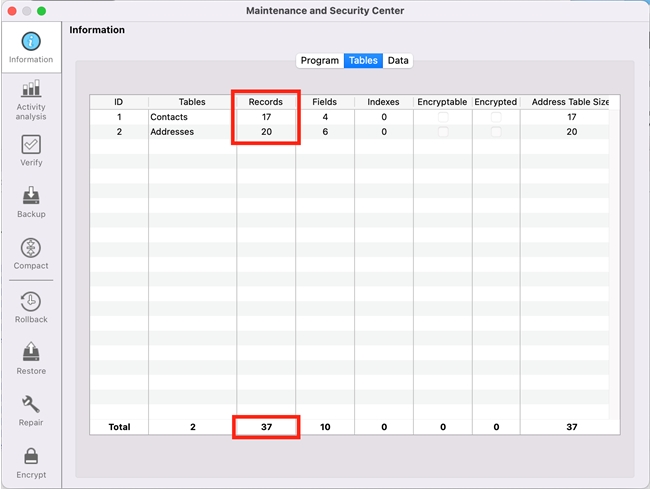This screenshot has width=650, height=489.
Task: Toggle Encrypted checkbox for Addresses table
Action: [x=496, y=132]
